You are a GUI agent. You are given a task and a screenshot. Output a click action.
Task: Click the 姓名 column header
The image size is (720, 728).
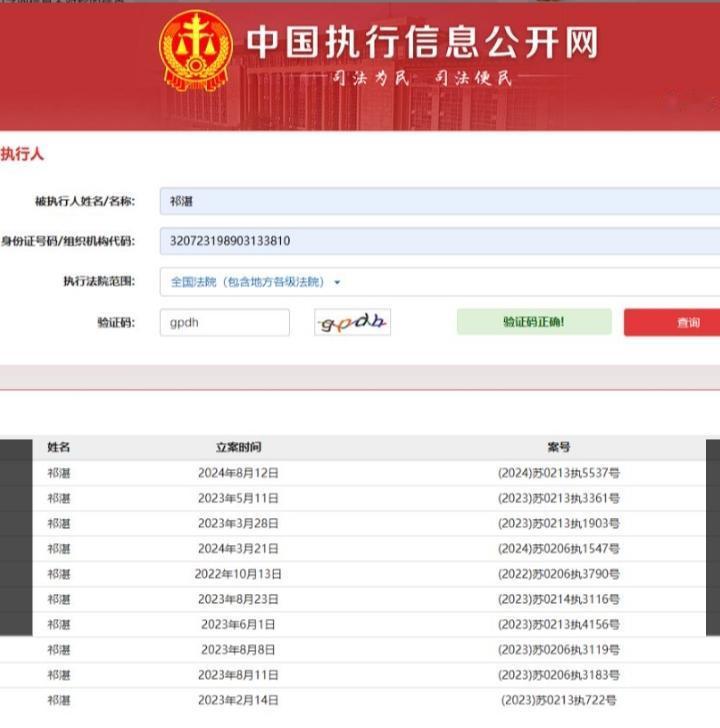[x=58, y=447]
